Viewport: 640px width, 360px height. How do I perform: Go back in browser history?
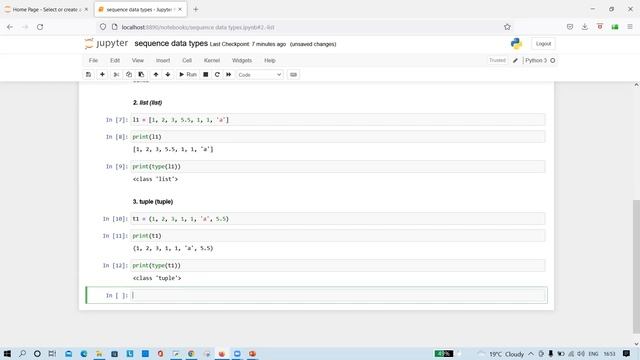(x=10, y=27)
